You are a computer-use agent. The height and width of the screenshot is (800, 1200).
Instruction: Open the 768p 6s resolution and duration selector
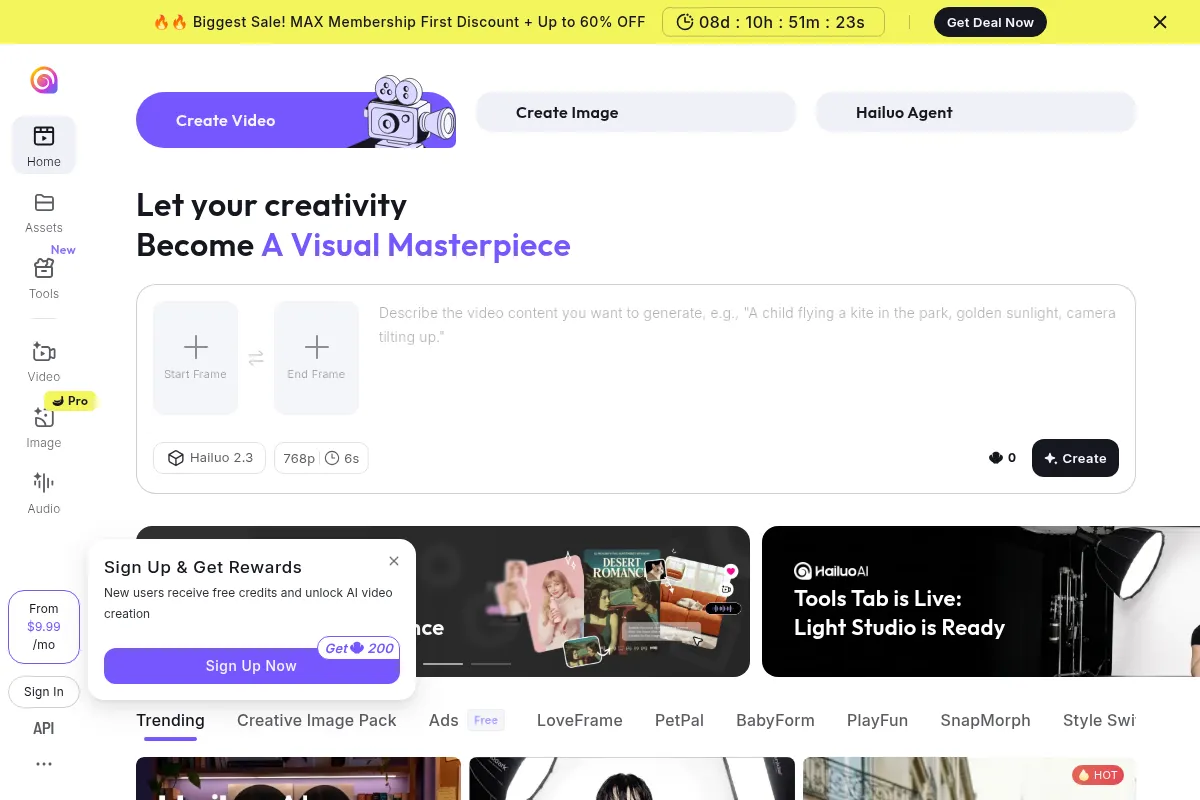321,458
